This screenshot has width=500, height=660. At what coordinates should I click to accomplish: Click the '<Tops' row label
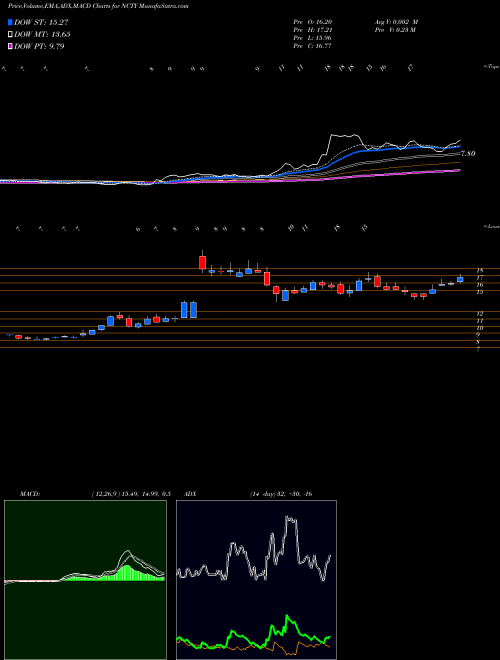(x=491, y=67)
